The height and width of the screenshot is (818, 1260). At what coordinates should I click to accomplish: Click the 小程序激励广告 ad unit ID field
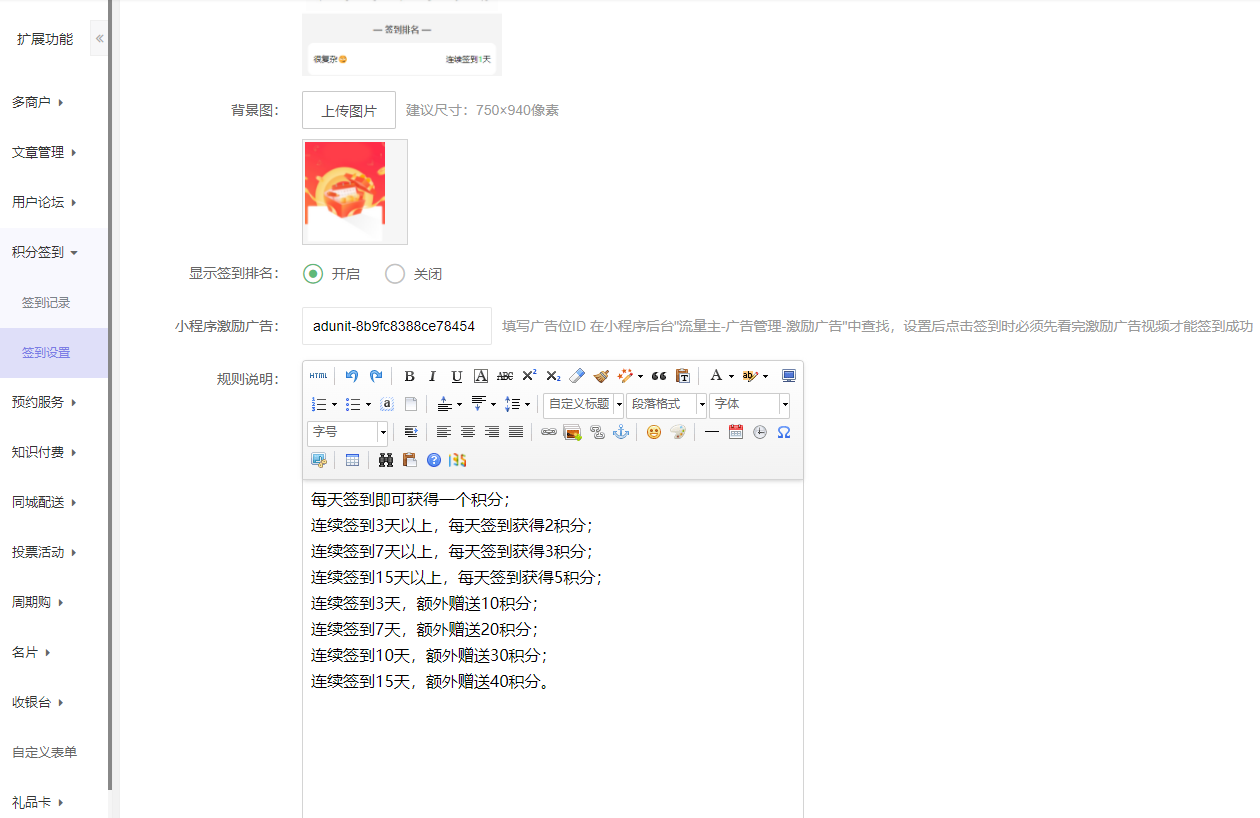[396, 326]
